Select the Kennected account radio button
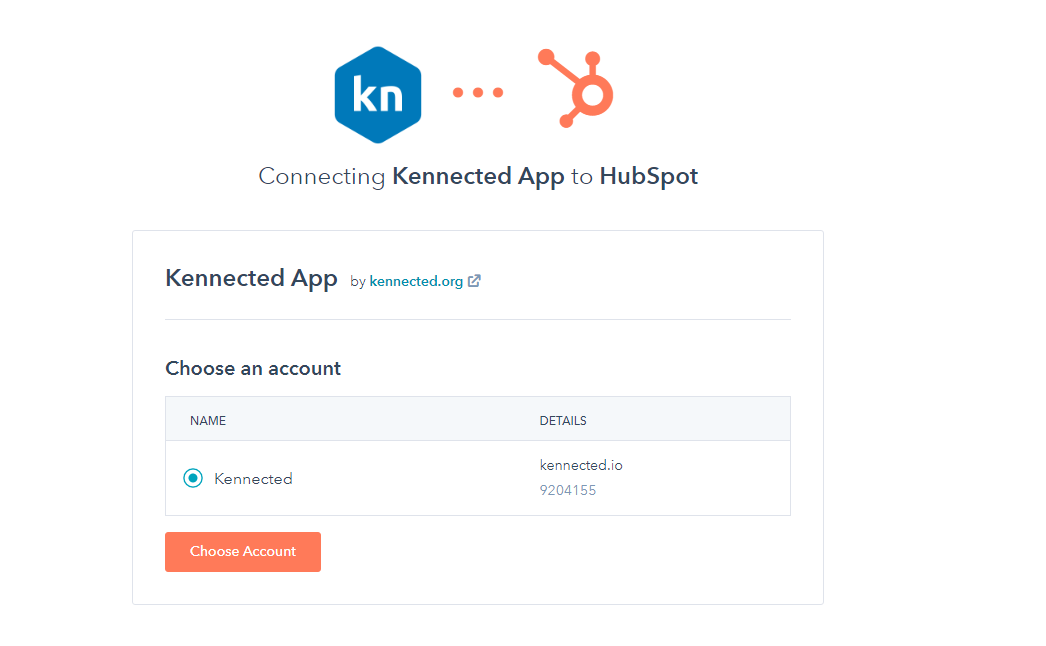 point(193,478)
